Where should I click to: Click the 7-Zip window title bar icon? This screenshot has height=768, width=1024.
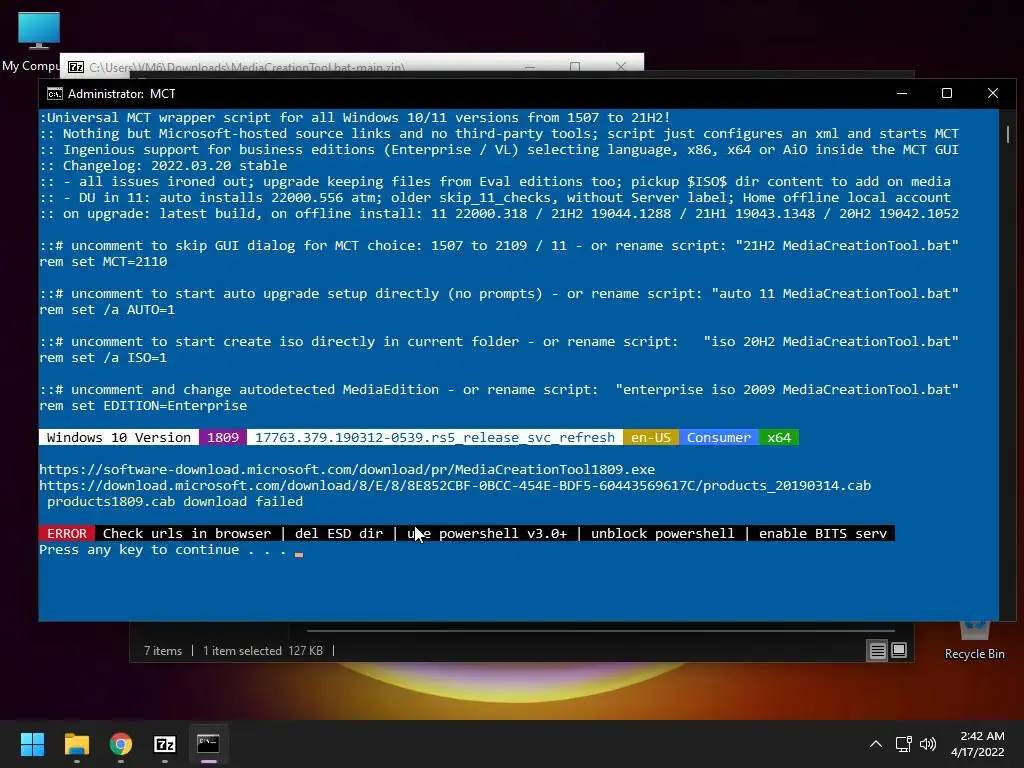pos(76,67)
